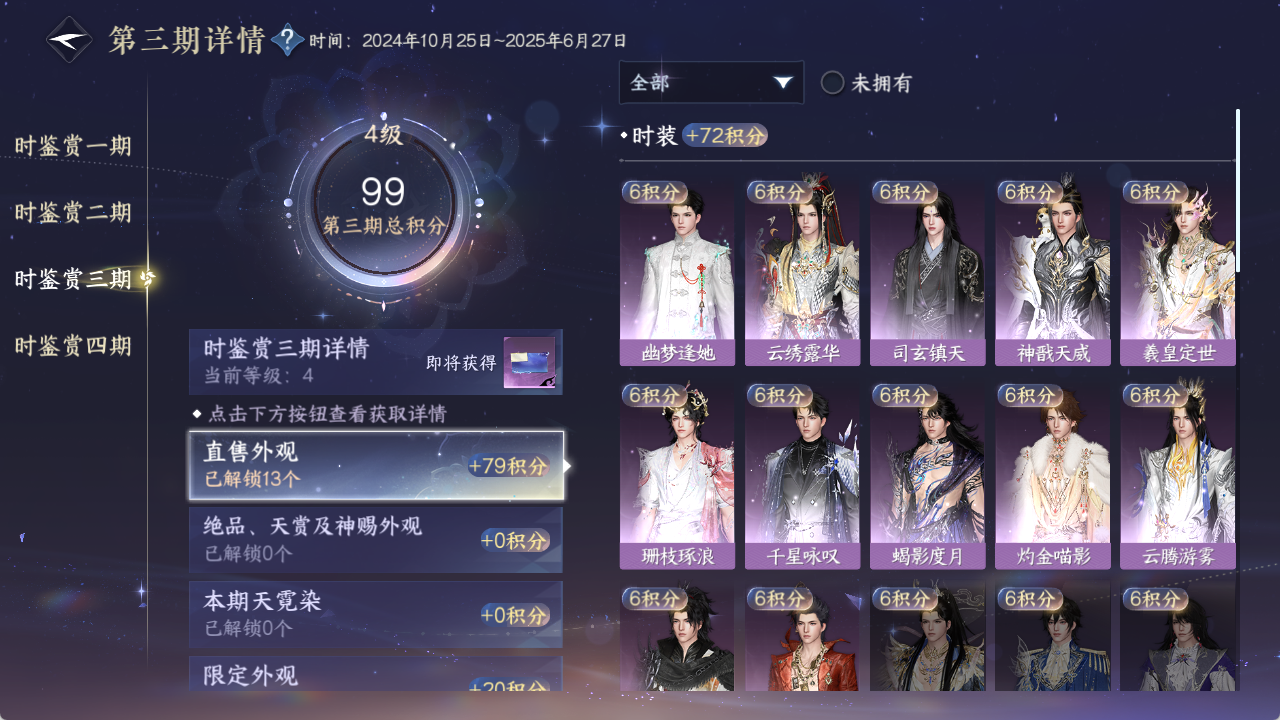Select the 云绣露华 outfit card
1280x720 pixels.
(802, 273)
